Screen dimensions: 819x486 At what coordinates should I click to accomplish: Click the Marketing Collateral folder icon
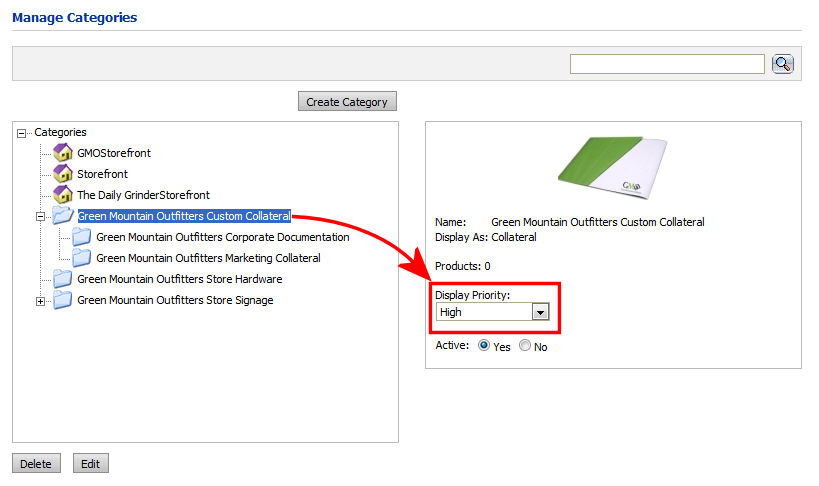82,258
